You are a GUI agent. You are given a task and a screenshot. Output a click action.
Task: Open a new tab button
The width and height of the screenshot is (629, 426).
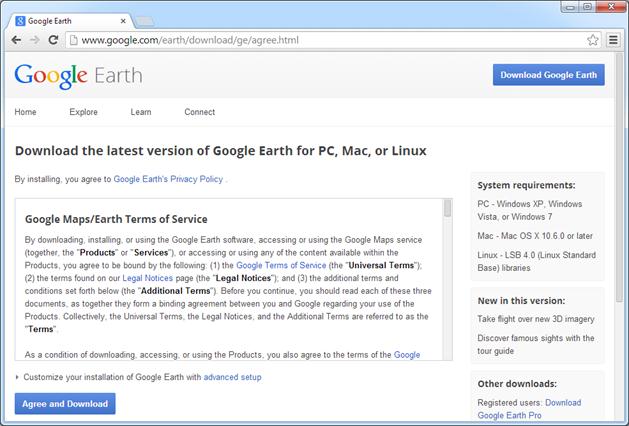coord(144,21)
